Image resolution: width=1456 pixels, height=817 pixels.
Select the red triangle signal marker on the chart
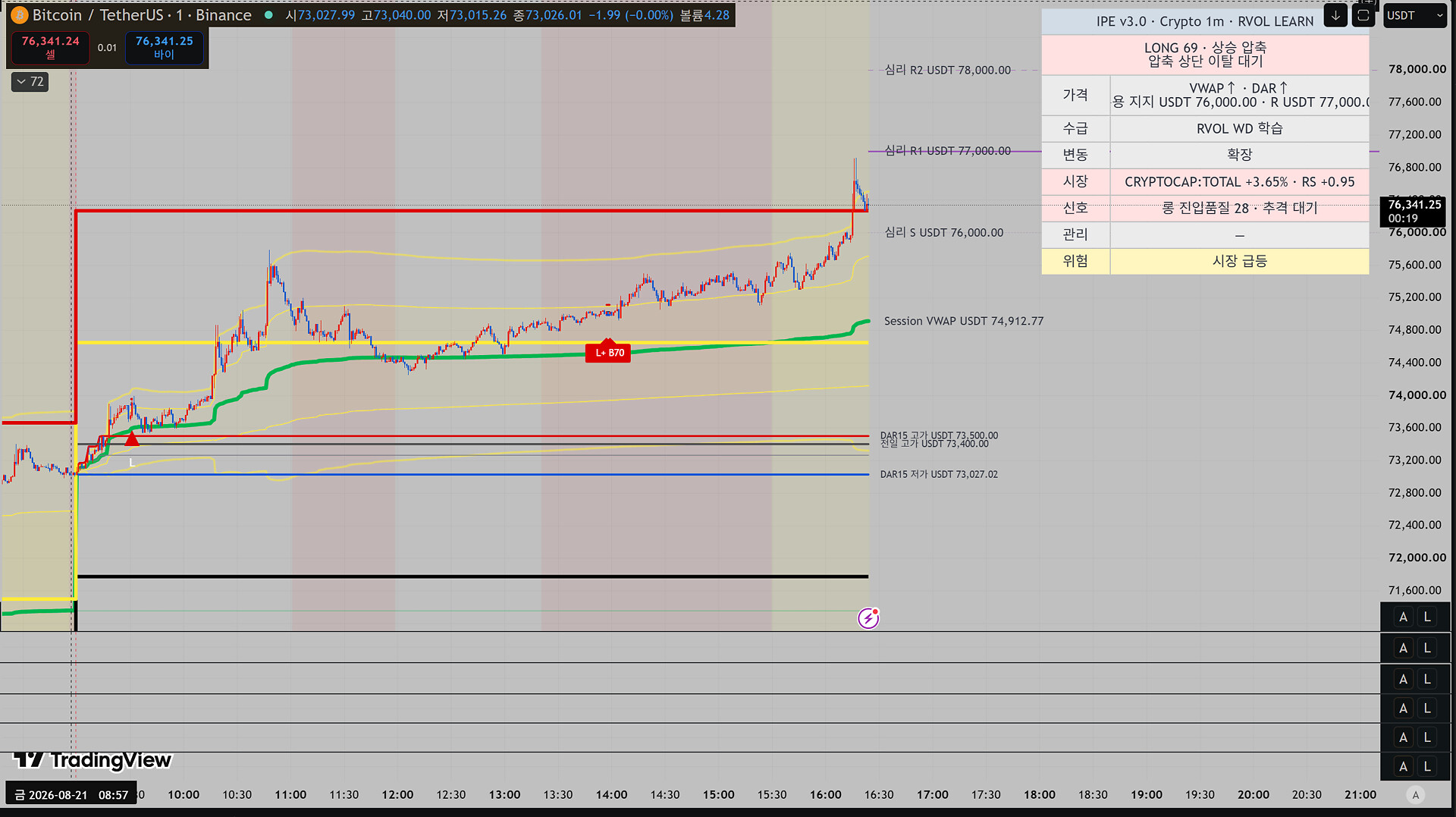pyautogui.click(x=132, y=438)
